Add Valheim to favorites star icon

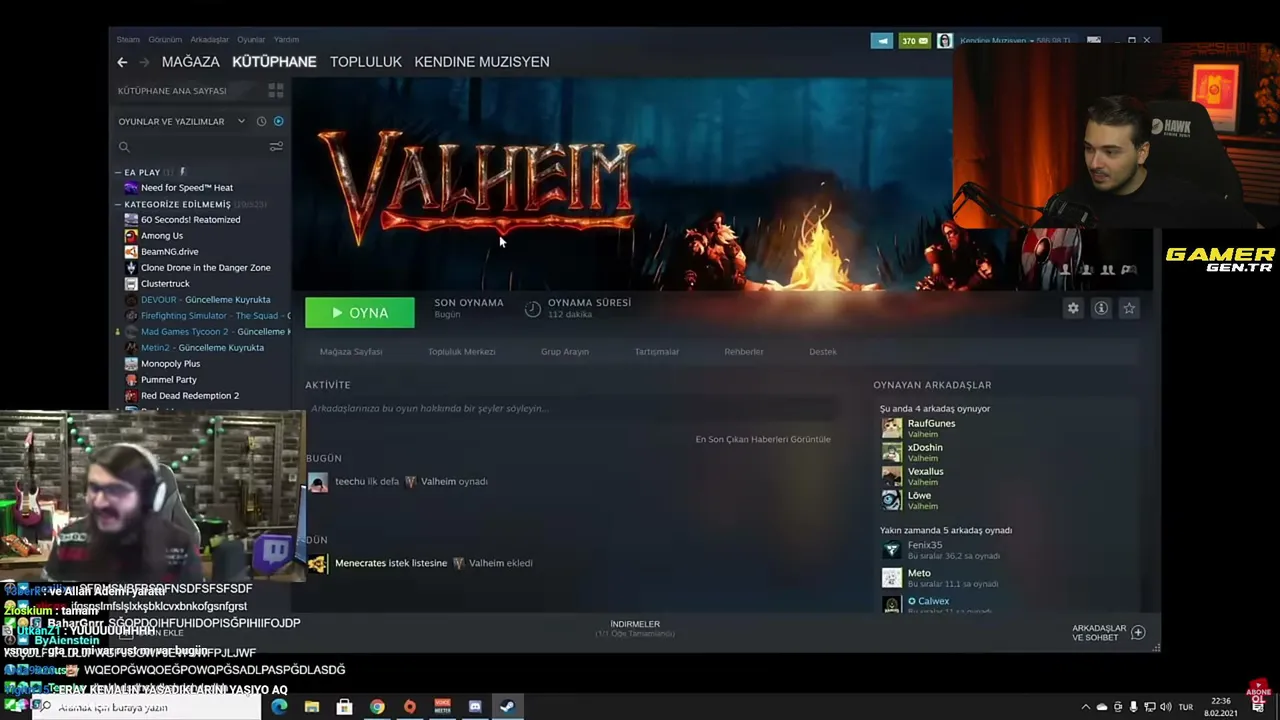point(1129,308)
